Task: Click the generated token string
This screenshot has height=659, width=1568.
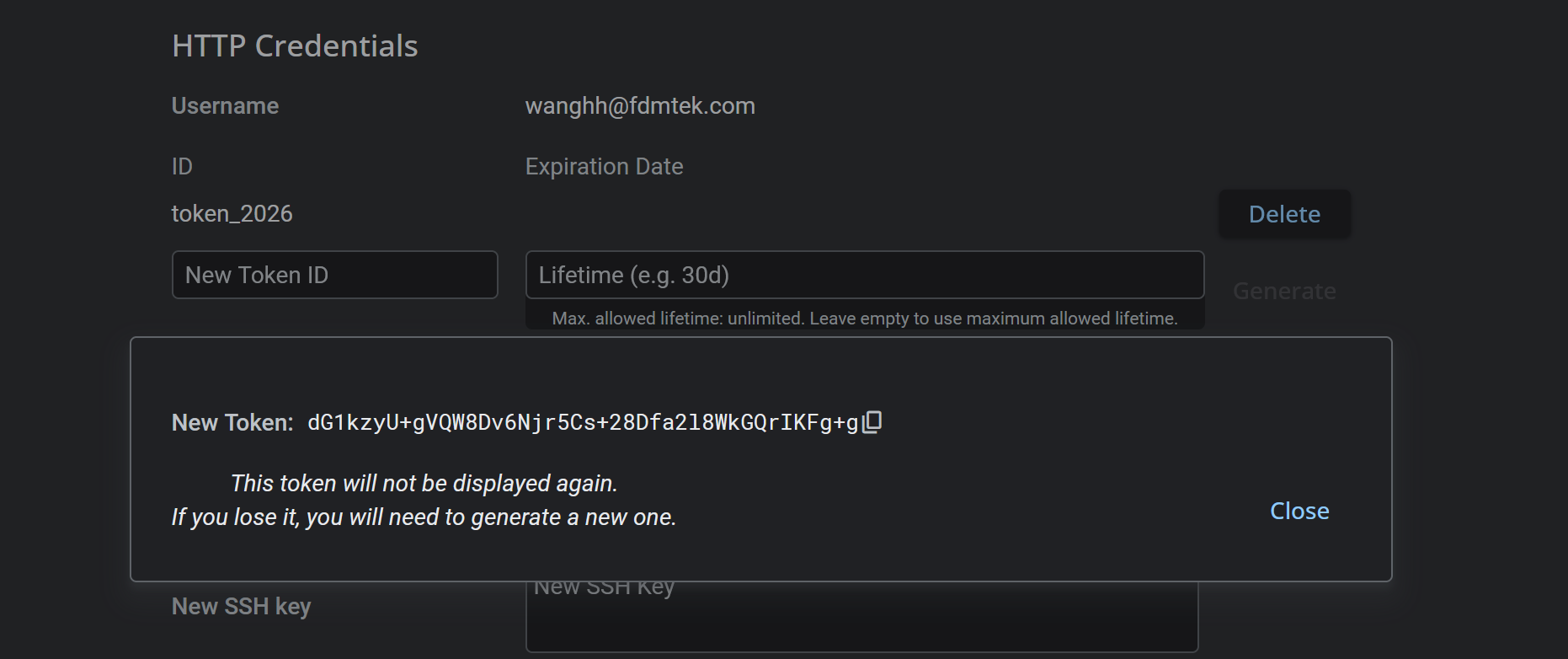Action: click(582, 422)
